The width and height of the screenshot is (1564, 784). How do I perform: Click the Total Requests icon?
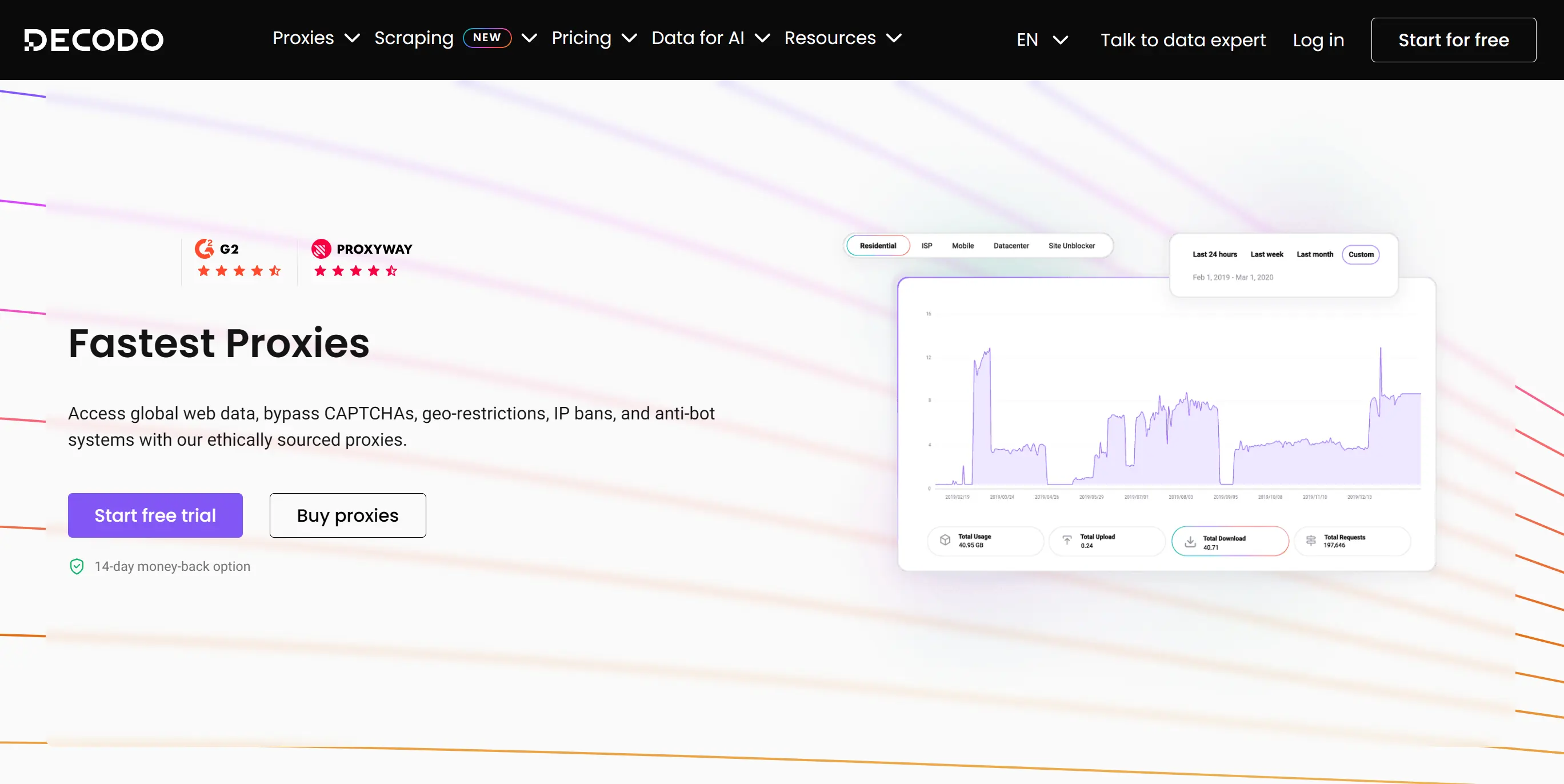(x=1311, y=541)
